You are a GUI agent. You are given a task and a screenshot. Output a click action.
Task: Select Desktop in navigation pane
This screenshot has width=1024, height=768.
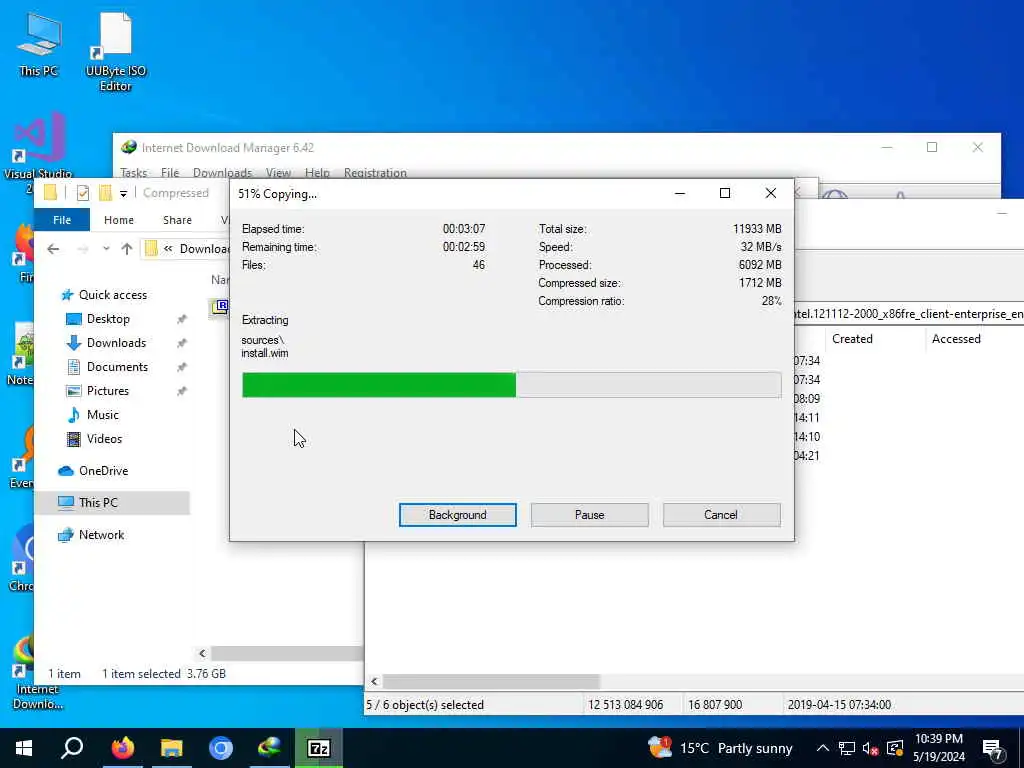(99, 319)
